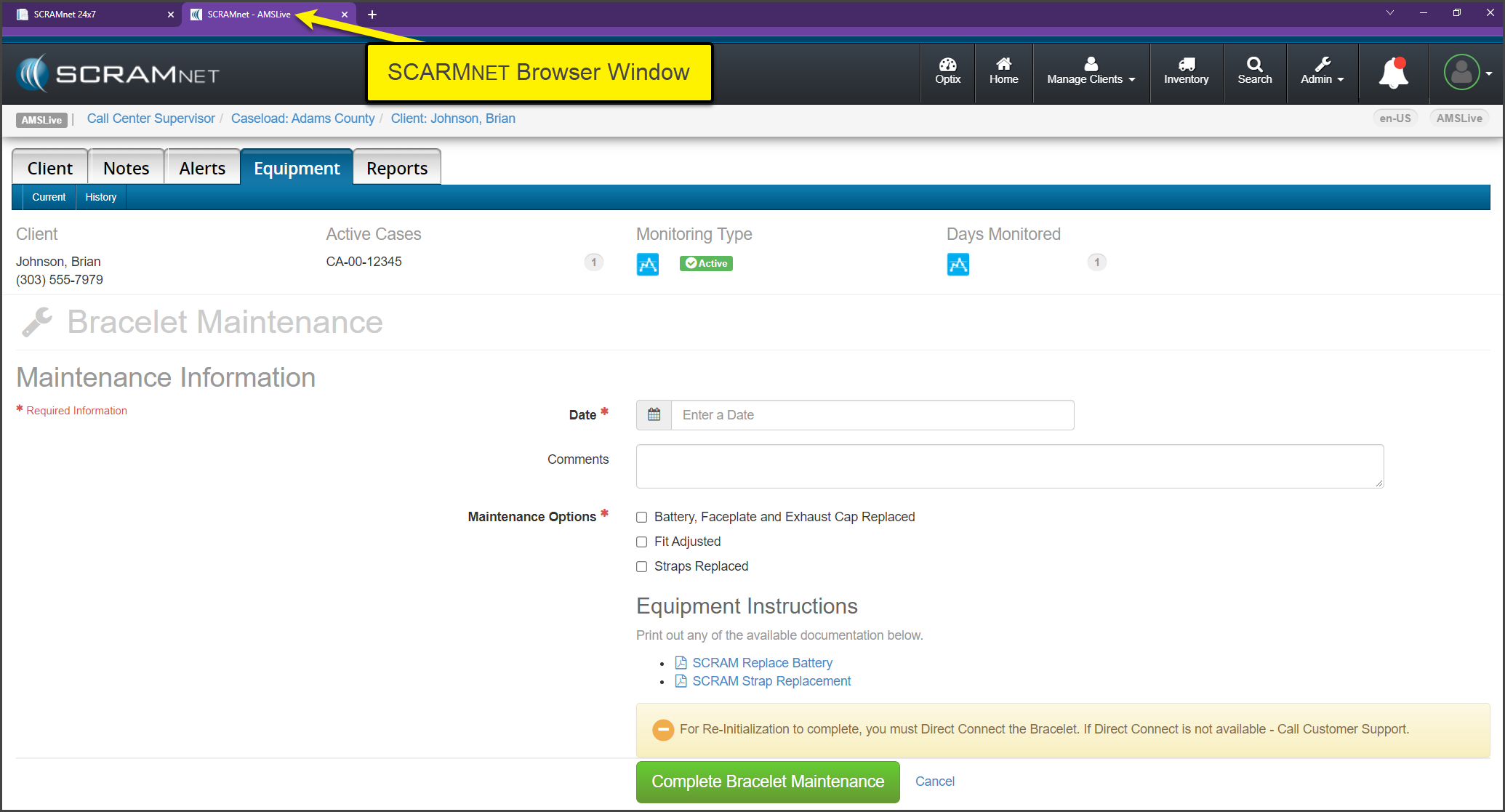Open a new browser tab

[372, 15]
